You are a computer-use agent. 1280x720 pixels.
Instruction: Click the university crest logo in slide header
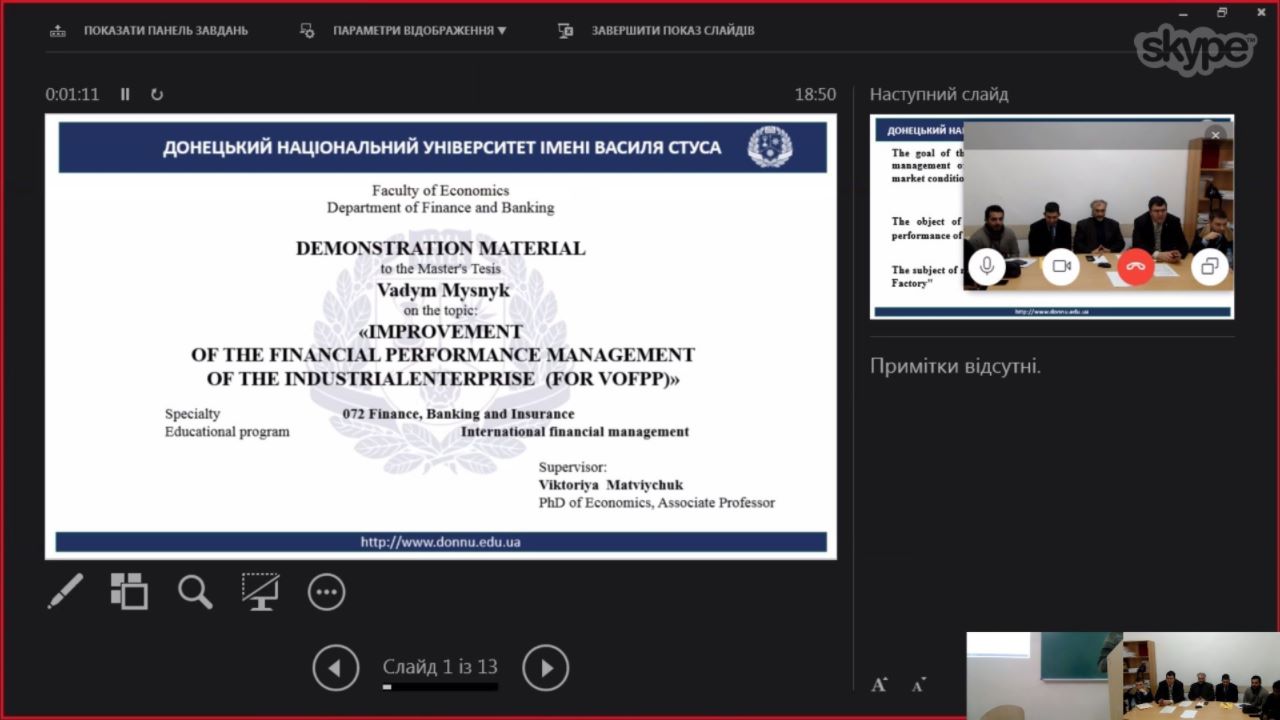(x=770, y=147)
